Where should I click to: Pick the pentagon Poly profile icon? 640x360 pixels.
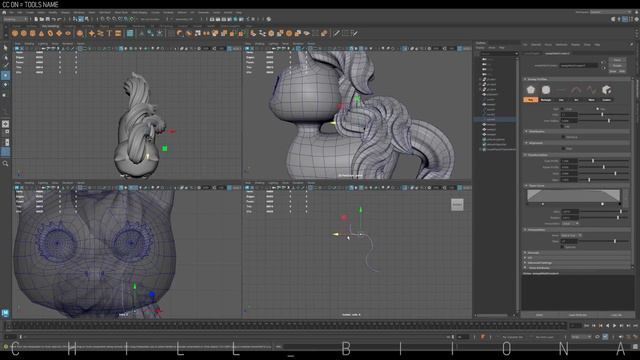coord(531,90)
